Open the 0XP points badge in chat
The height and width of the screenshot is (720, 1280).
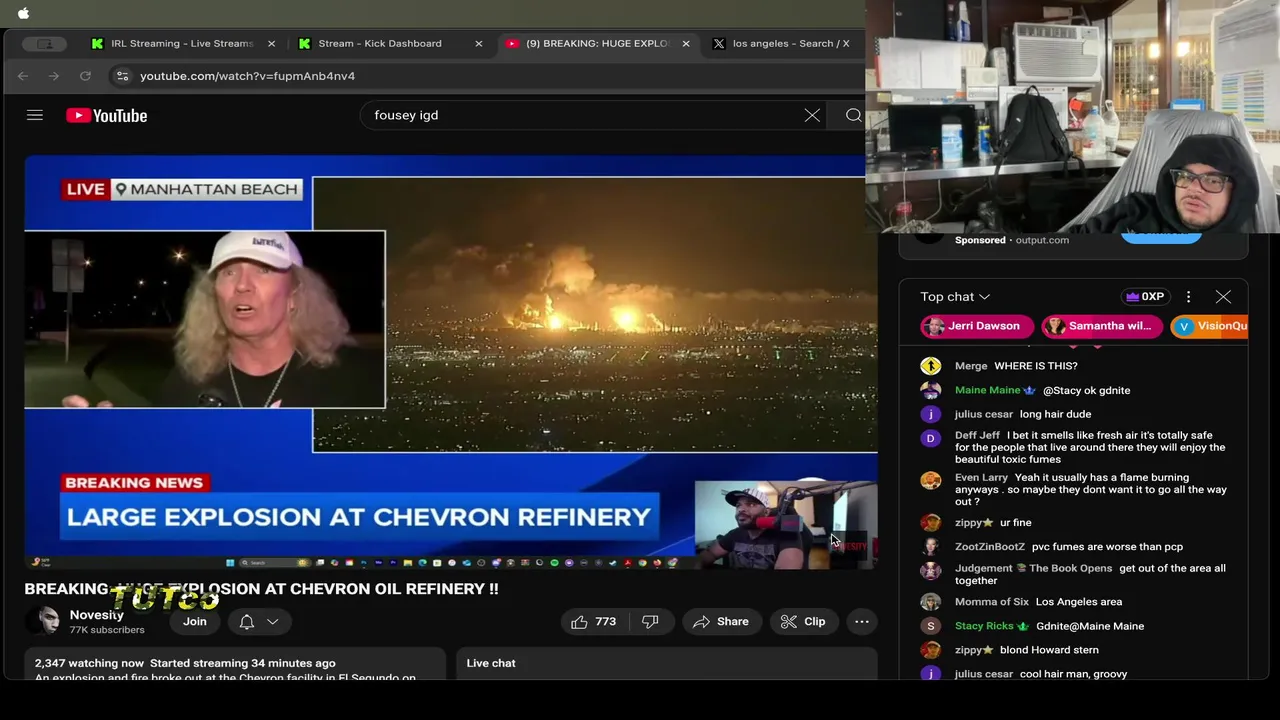tap(1145, 297)
